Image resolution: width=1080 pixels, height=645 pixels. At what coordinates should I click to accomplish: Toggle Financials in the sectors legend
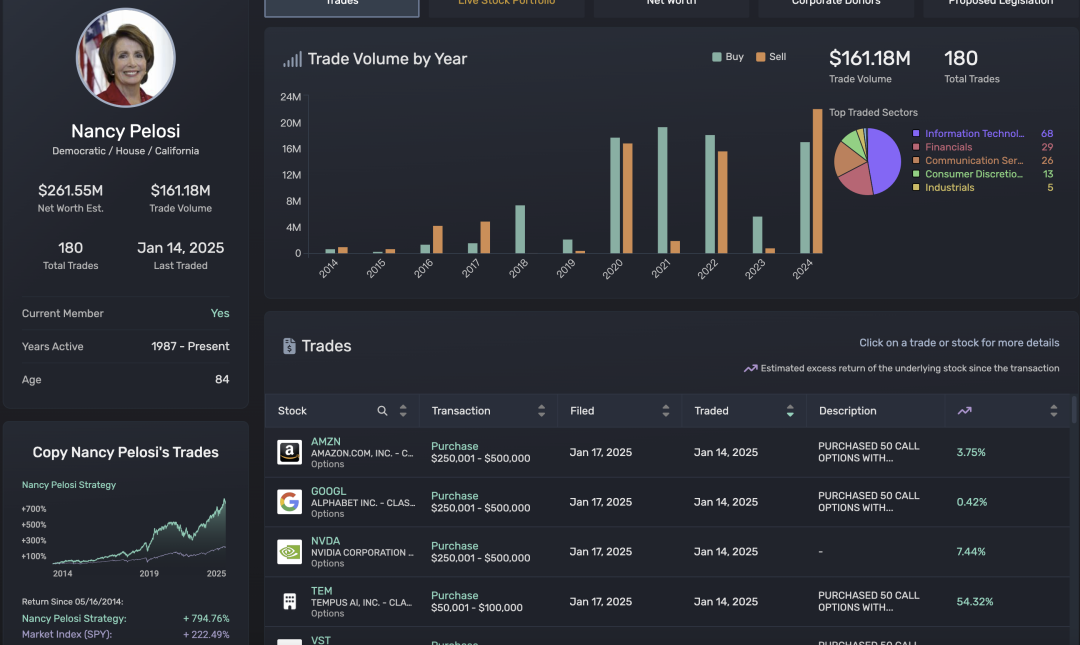(947, 147)
